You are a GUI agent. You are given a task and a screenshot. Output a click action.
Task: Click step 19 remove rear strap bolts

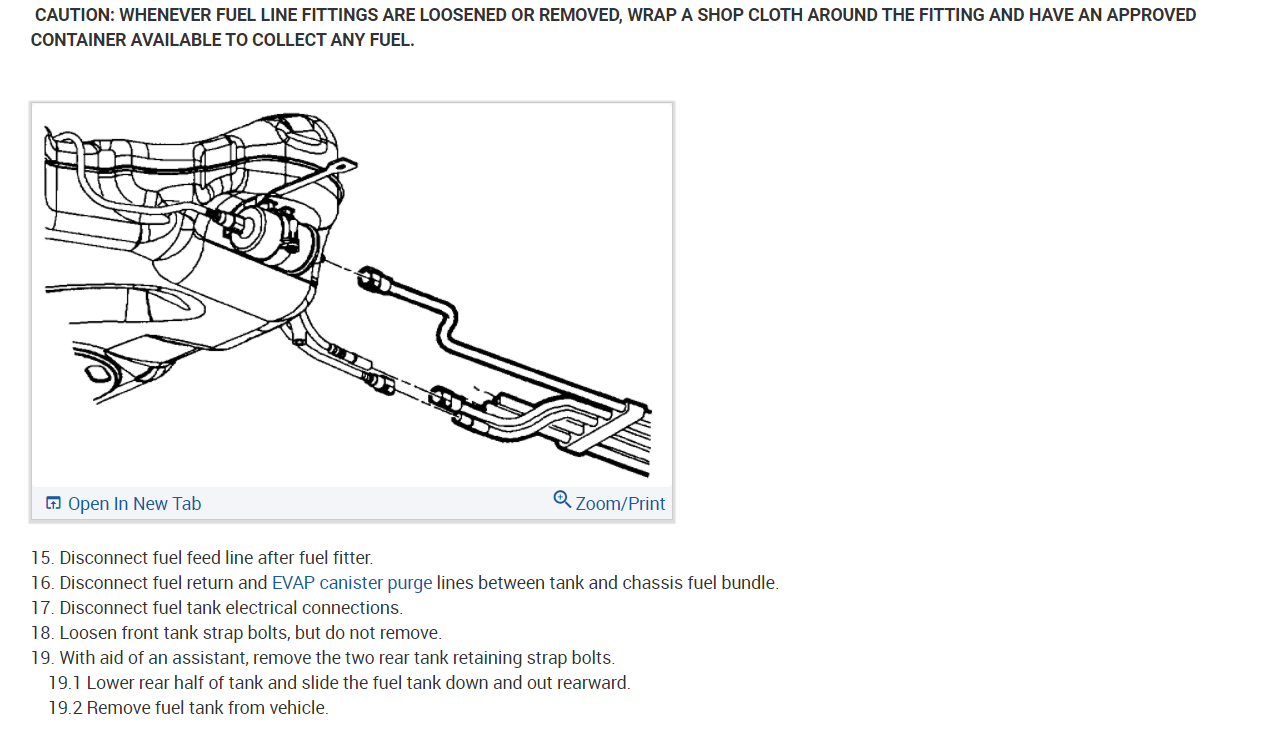tap(323, 658)
